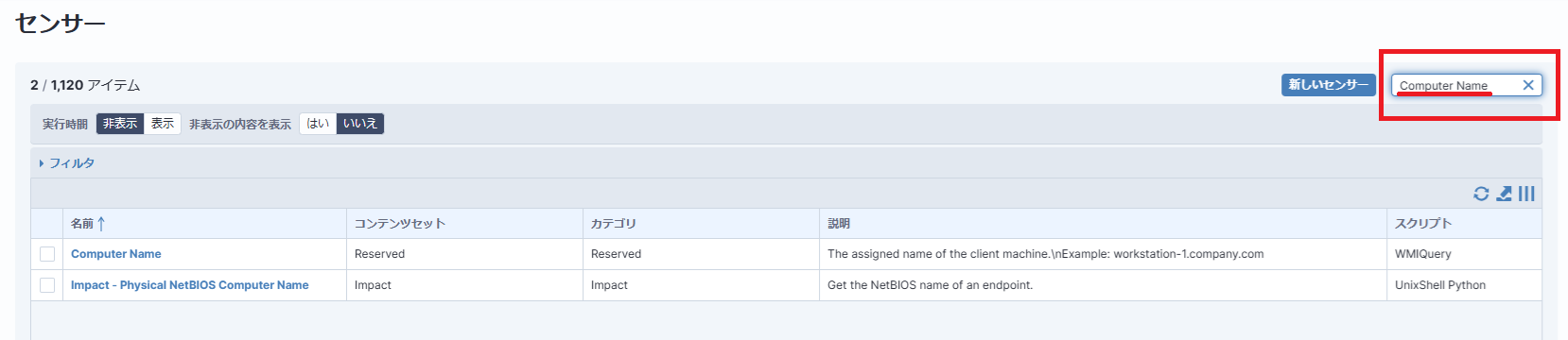Tick the checkbox for the Impact NetBIOS row

(47, 285)
